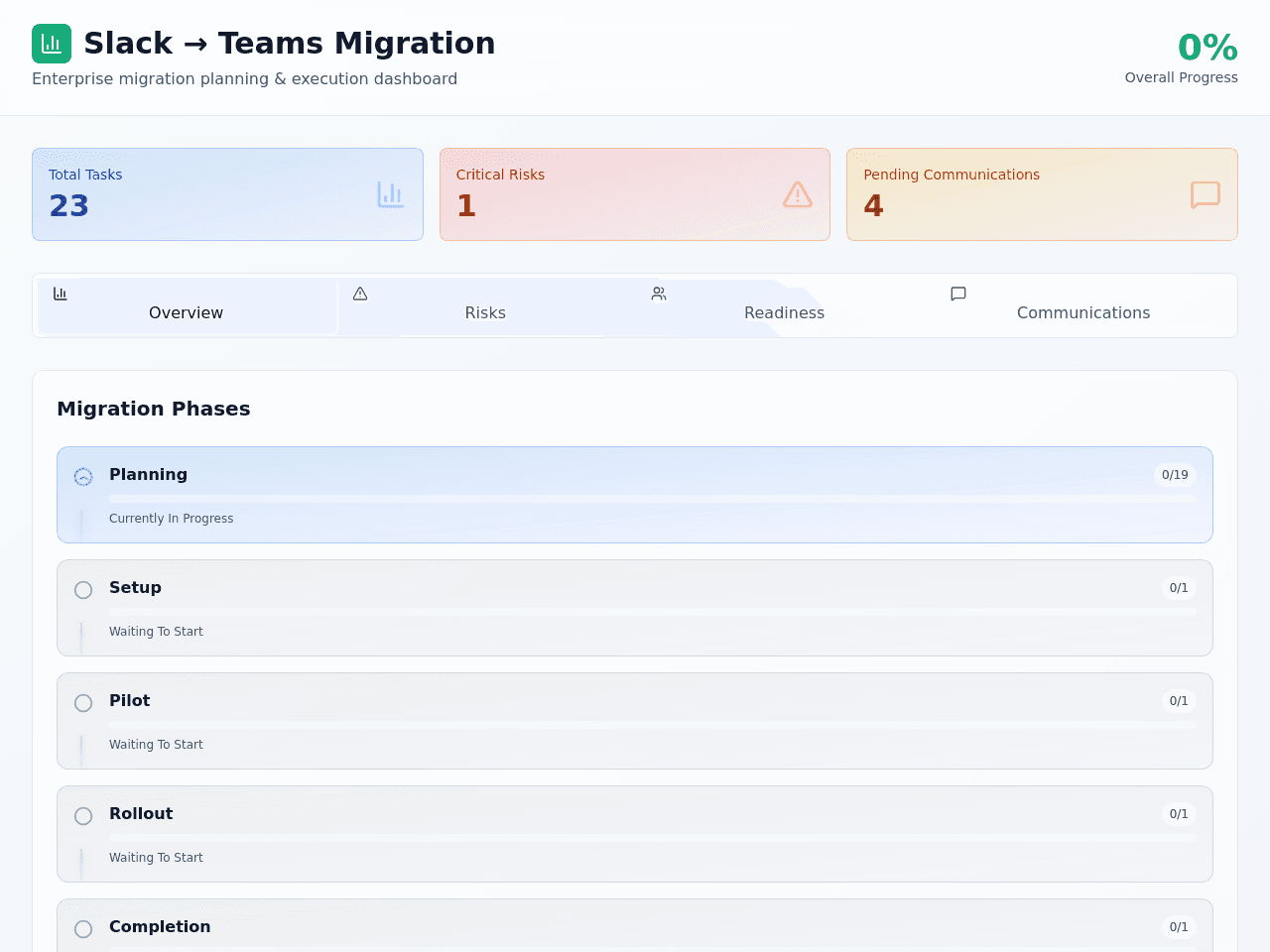Select the Pending Communications card

point(1042,194)
